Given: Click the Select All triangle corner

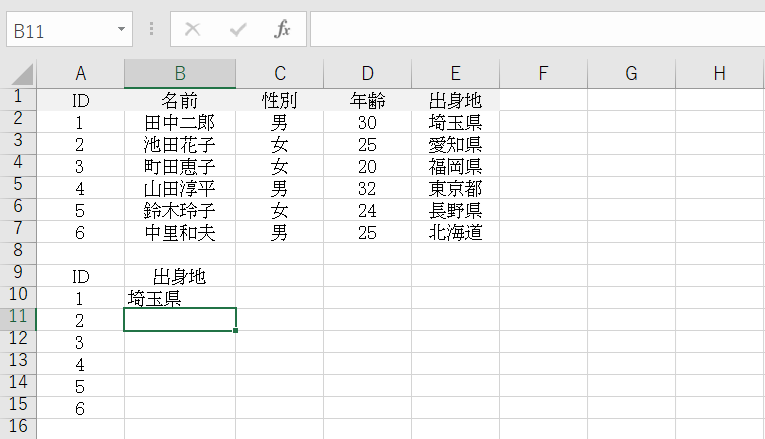Looking at the screenshot, I should click(x=22, y=75).
